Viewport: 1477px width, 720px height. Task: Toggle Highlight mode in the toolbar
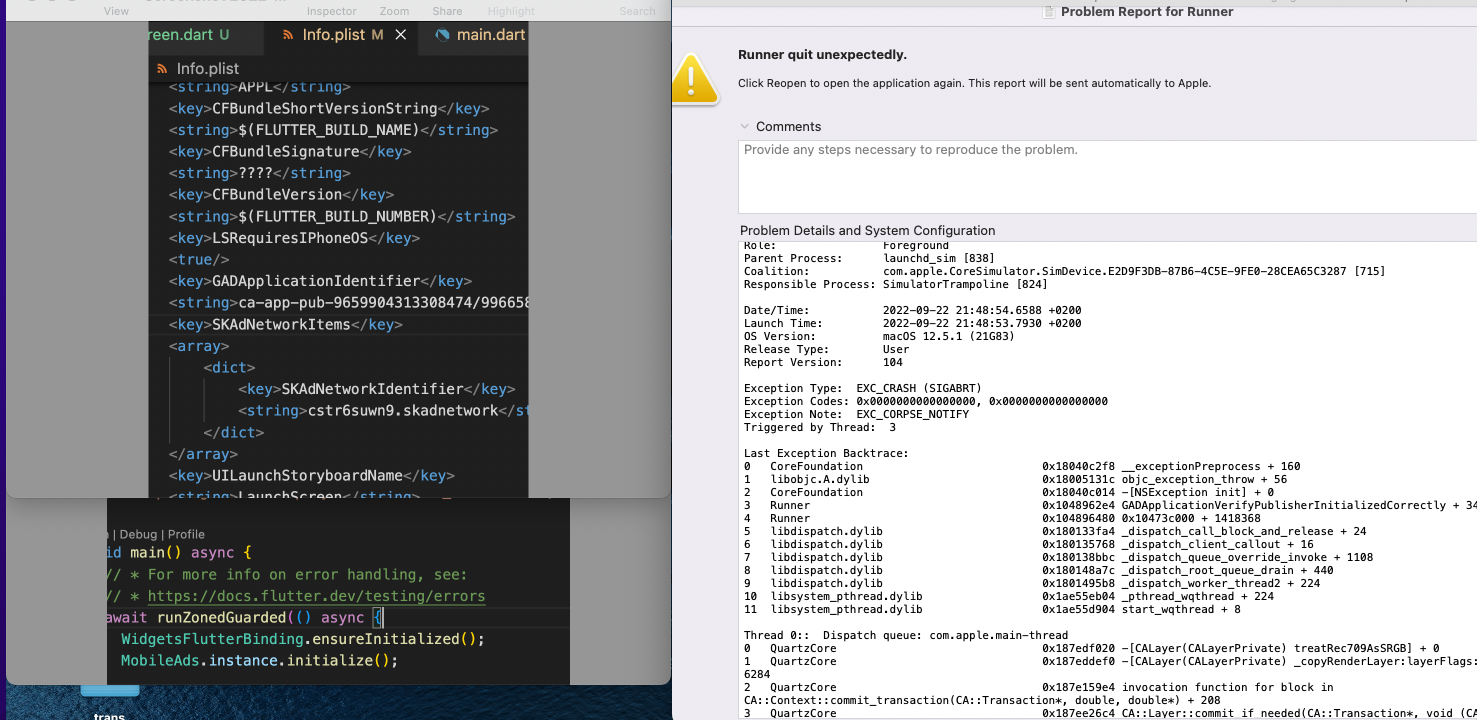click(x=510, y=11)
